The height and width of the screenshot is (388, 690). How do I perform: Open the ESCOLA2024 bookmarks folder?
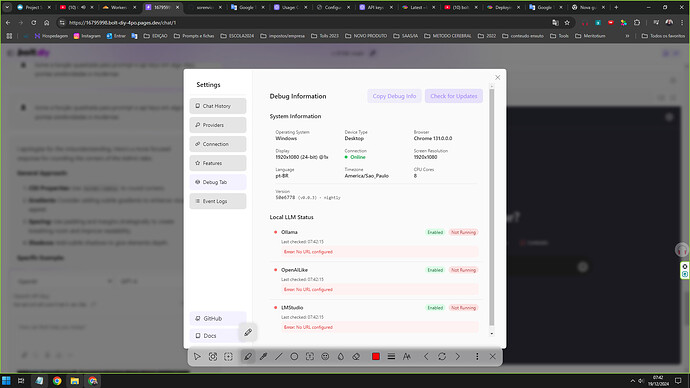pos(237,36)
